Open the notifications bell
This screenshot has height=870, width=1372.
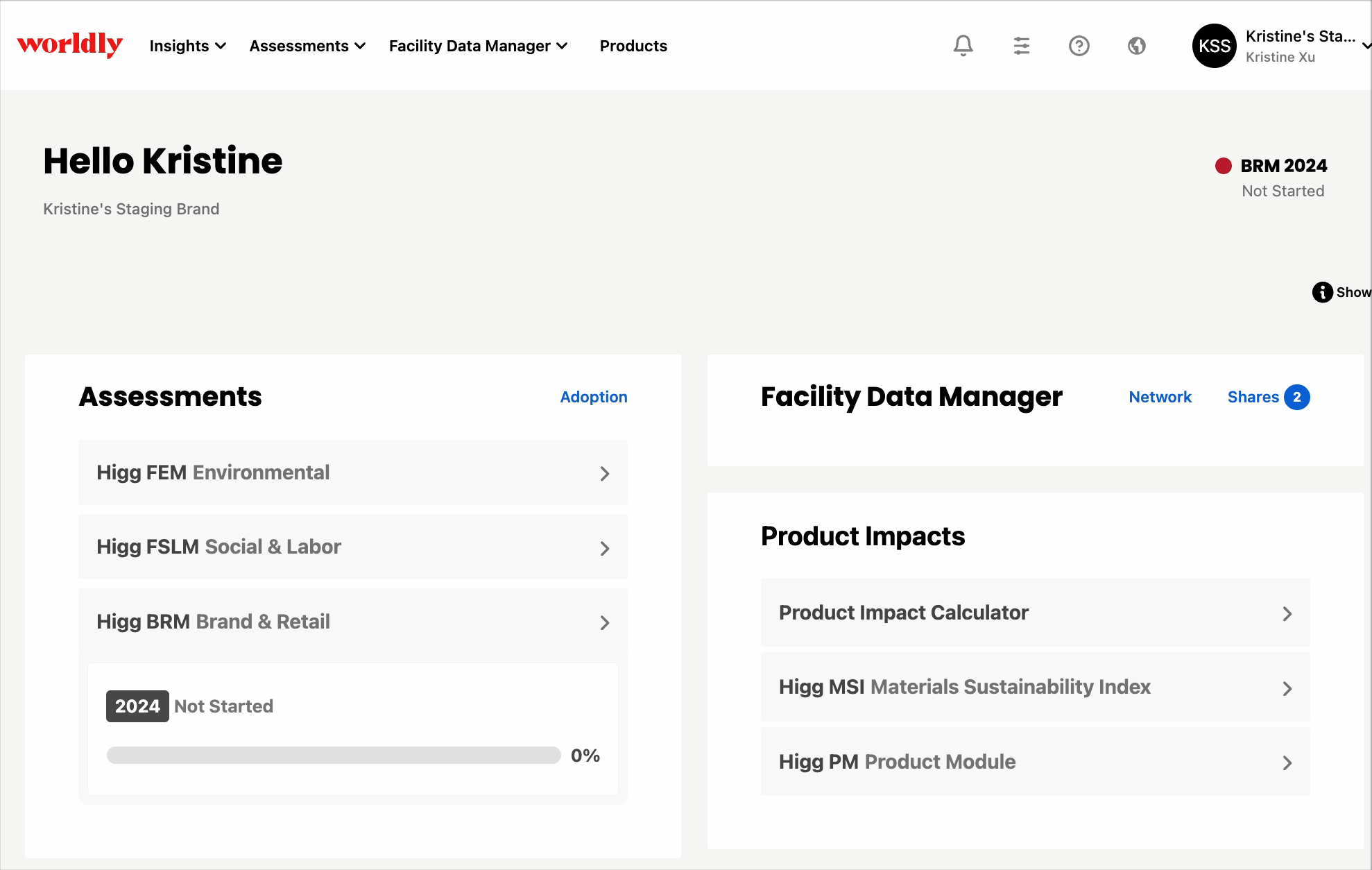(963, 46)
